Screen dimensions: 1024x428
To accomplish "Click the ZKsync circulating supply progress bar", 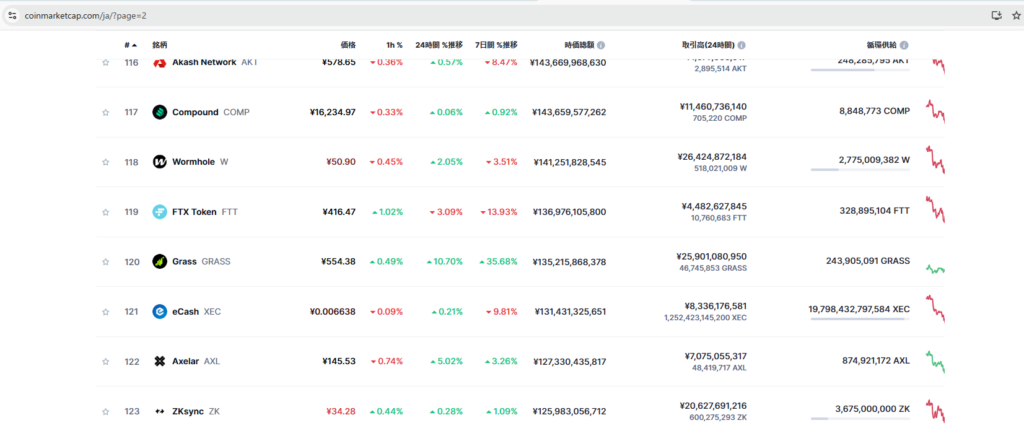I will (x=860, y=419).
